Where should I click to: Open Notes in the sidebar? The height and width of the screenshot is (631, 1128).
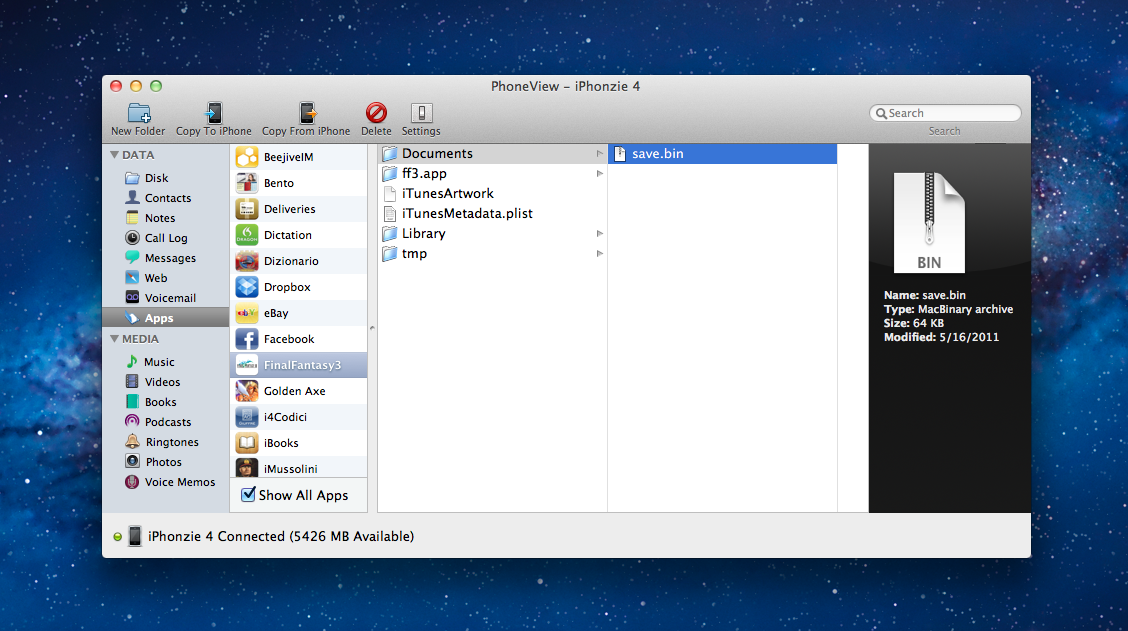click(x=165, y=218)
